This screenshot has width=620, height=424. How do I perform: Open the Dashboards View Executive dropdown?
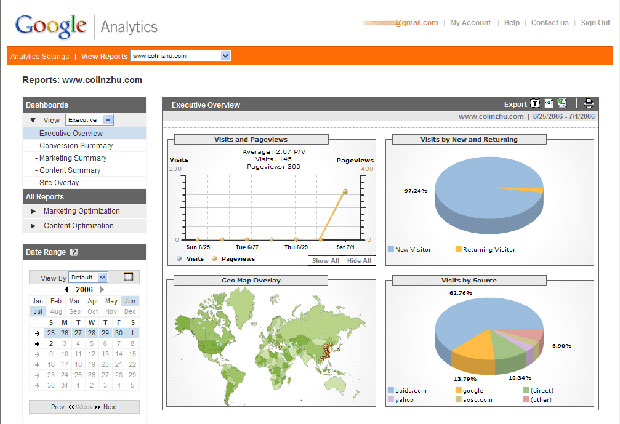point(90,120)
